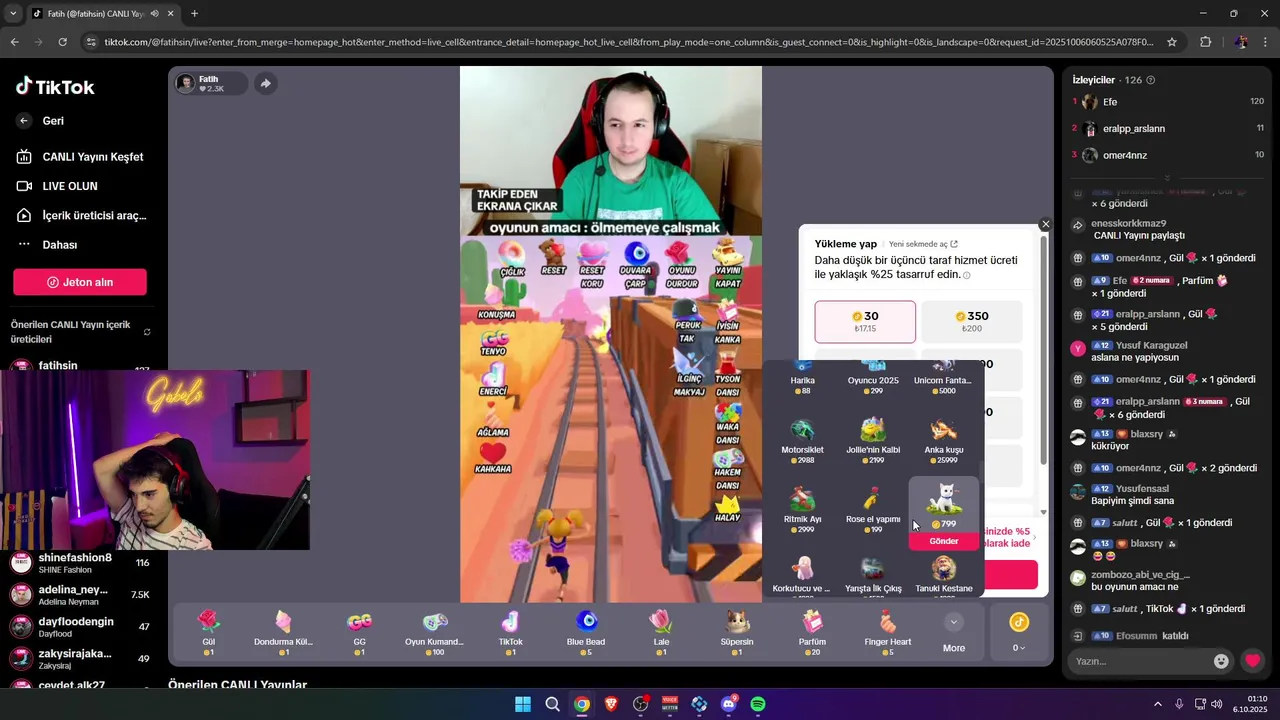
Task: Select the 30 coin recharge option
Action: [x=865, y=322]
